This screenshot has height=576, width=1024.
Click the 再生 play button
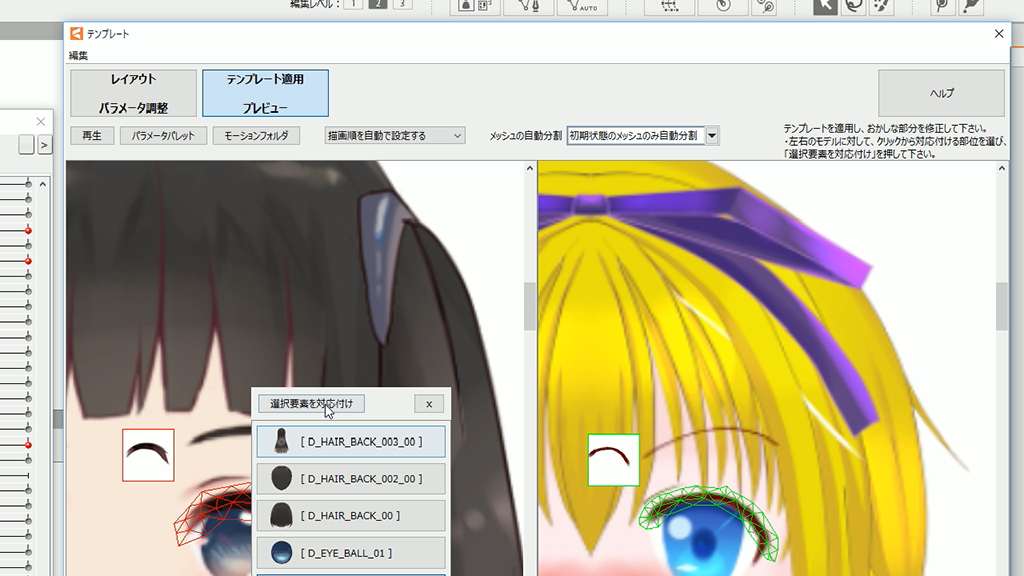click(92, 136)
